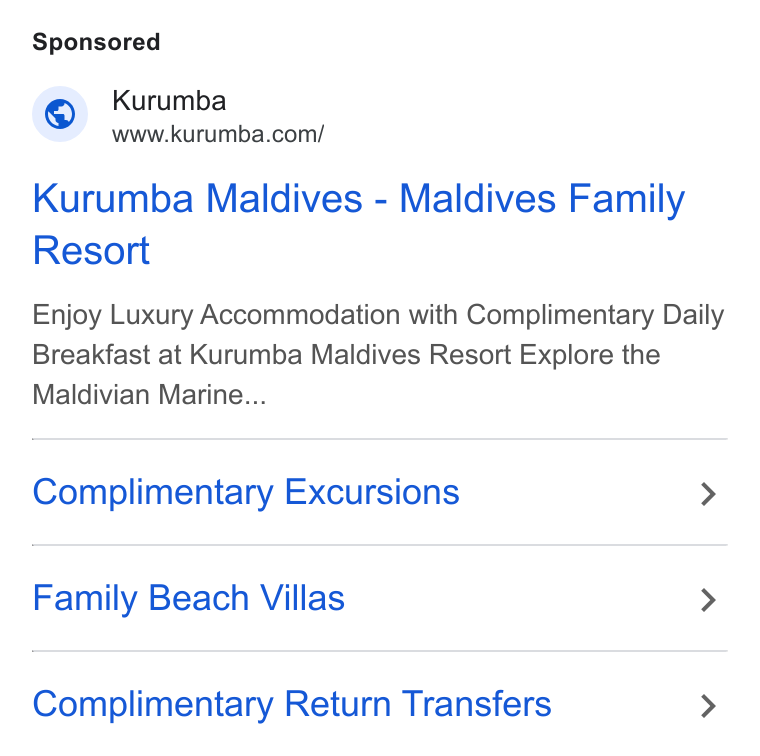Screen dimensions: 760x756
Task: Click the arrow beside Complimentary Excursions
Action: 708,494
